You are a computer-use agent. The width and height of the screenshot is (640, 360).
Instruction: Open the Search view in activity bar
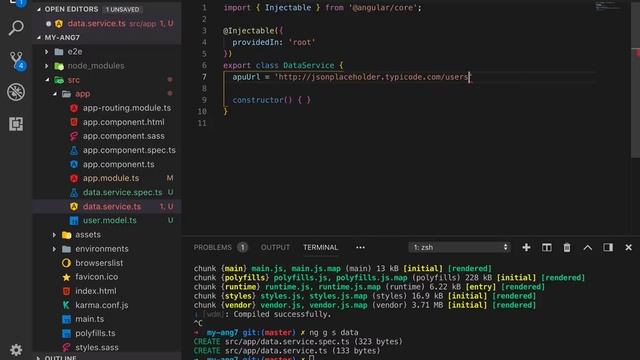tap(16, 28)
